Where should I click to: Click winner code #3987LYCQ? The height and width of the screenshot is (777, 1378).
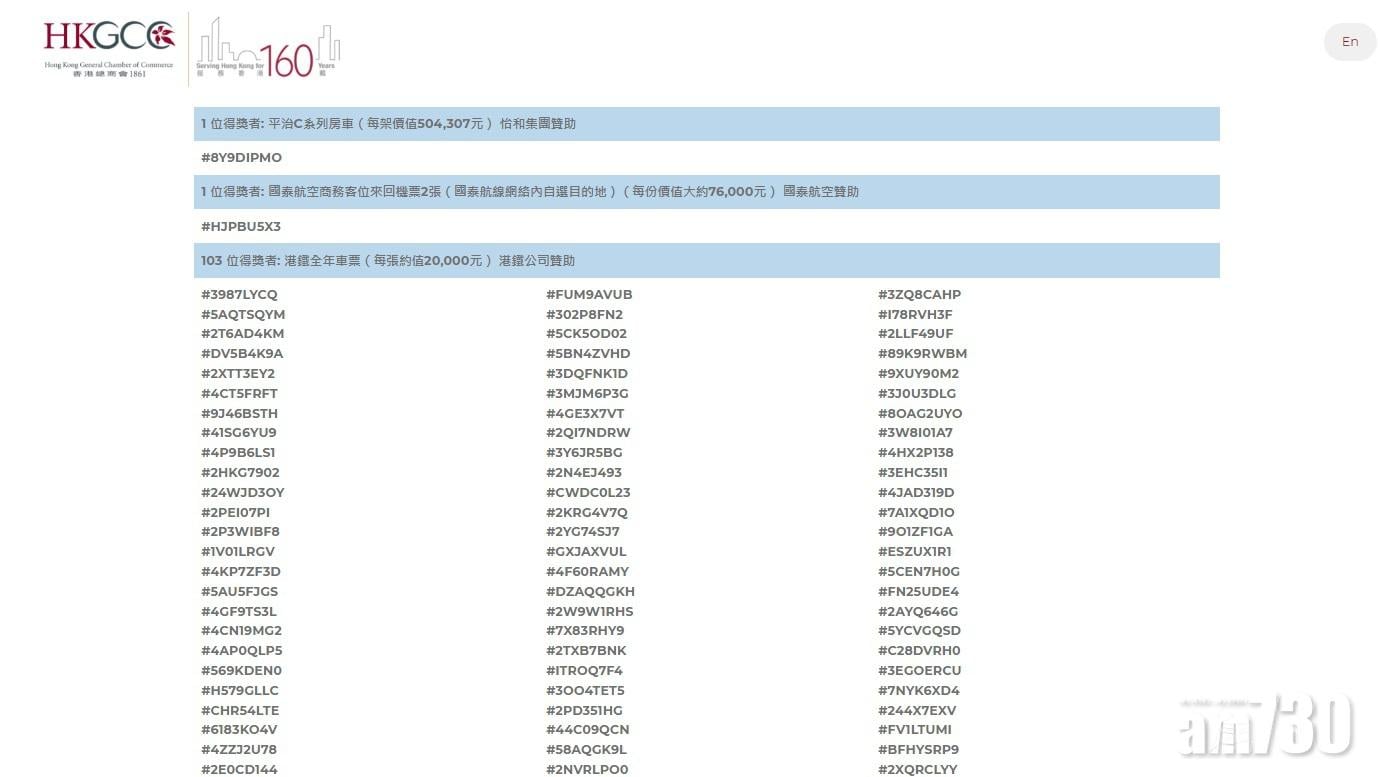pos(240,295)
